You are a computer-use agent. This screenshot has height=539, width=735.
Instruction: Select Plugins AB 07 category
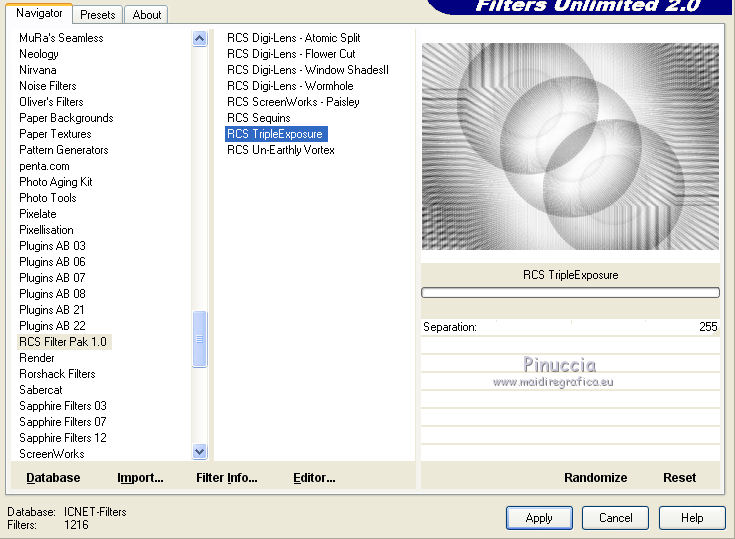pyautogui.click(x=52, y=278)
